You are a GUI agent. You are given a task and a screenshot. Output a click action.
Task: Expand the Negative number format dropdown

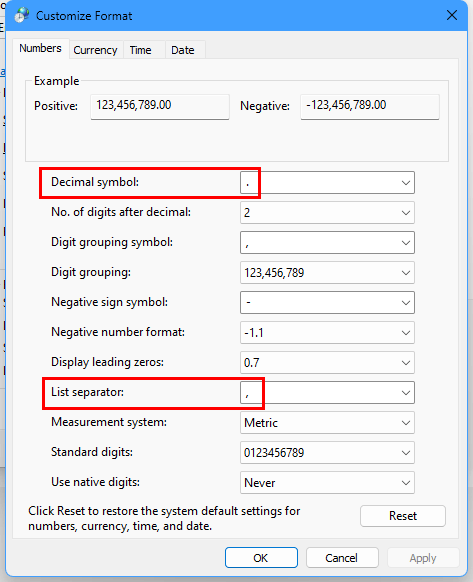click(327, 333)
